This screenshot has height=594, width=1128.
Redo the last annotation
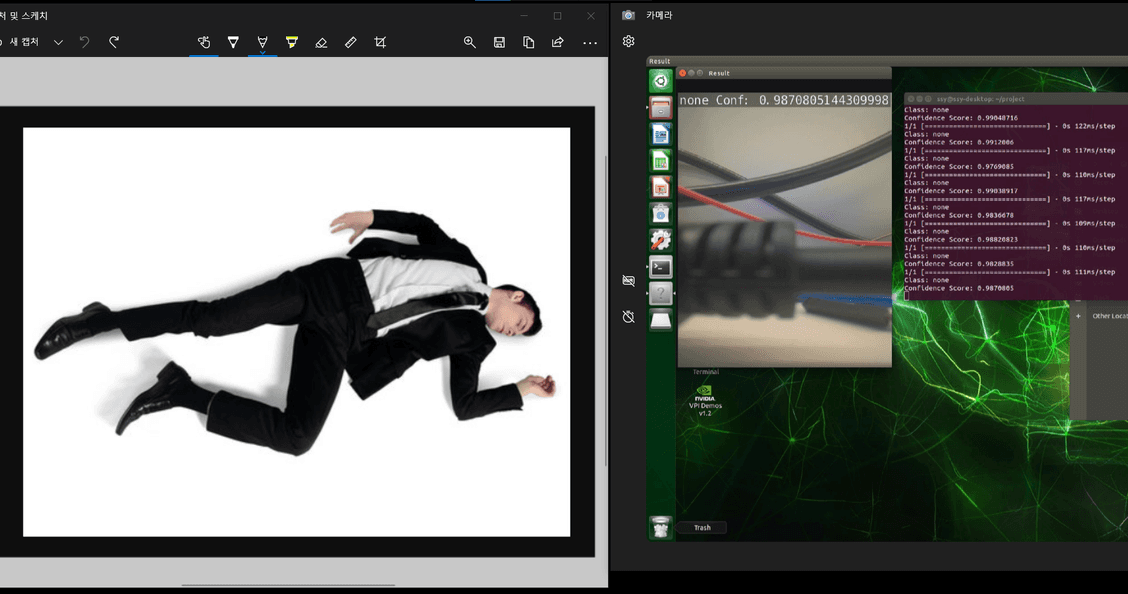coord(114,42)
